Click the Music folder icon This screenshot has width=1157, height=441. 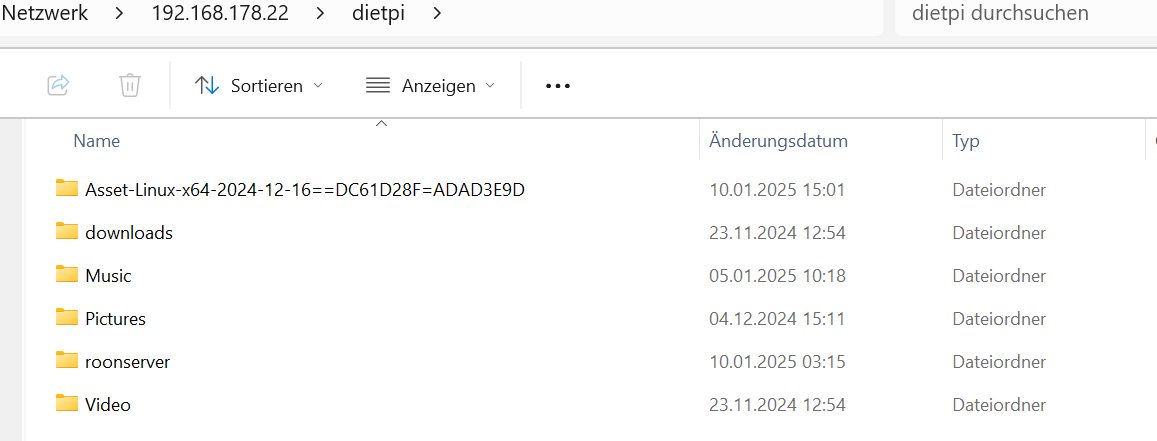pos(67,275)
